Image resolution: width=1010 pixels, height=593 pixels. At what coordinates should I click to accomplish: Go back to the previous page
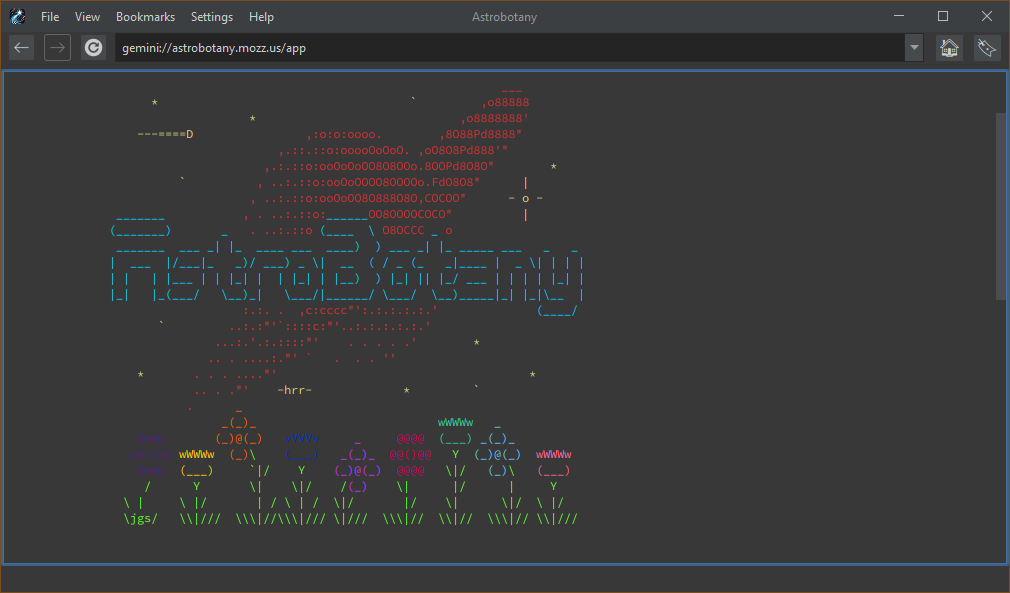(x=21, y=48)
